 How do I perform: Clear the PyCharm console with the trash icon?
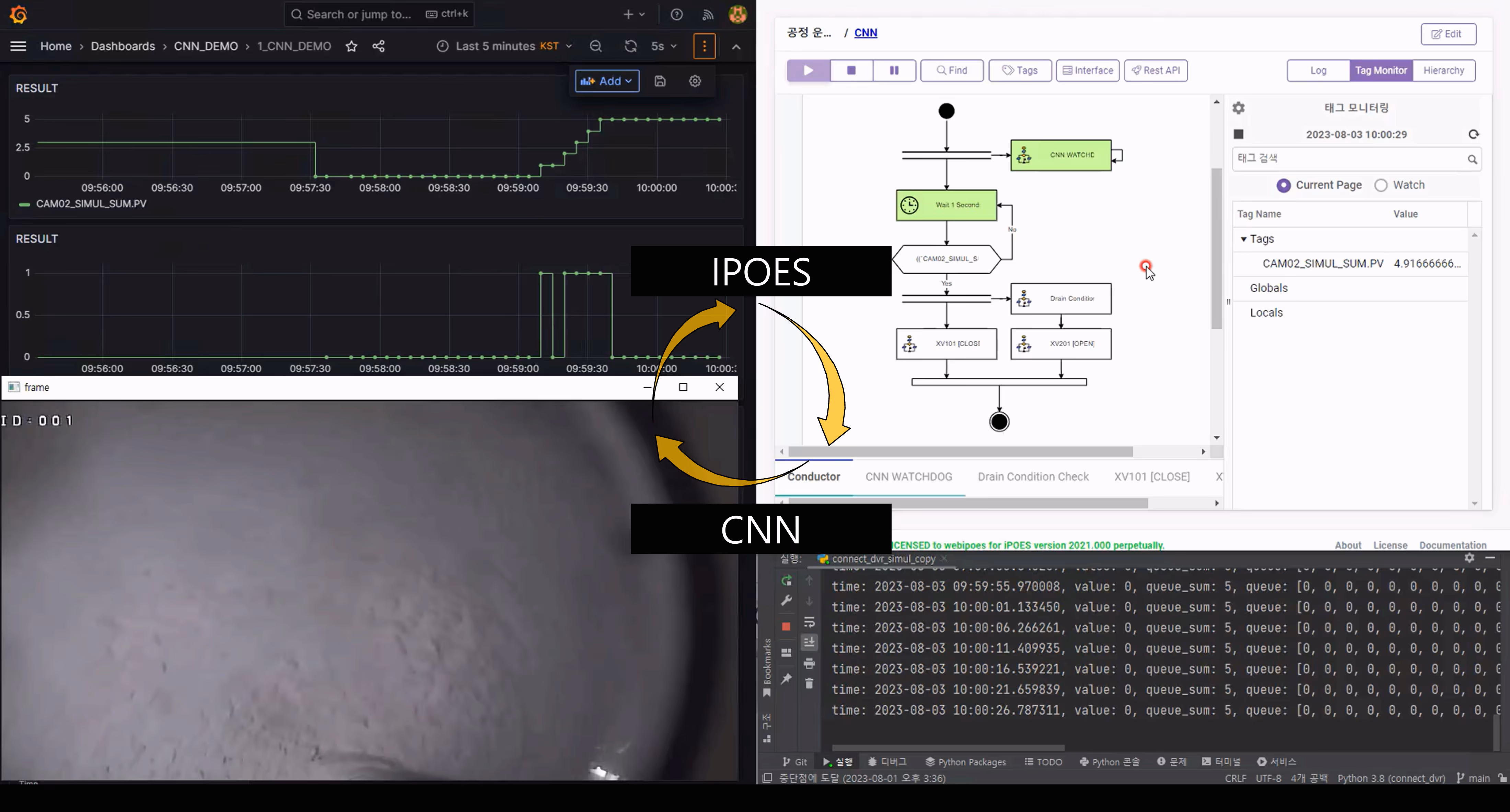[x=810, y=683]
